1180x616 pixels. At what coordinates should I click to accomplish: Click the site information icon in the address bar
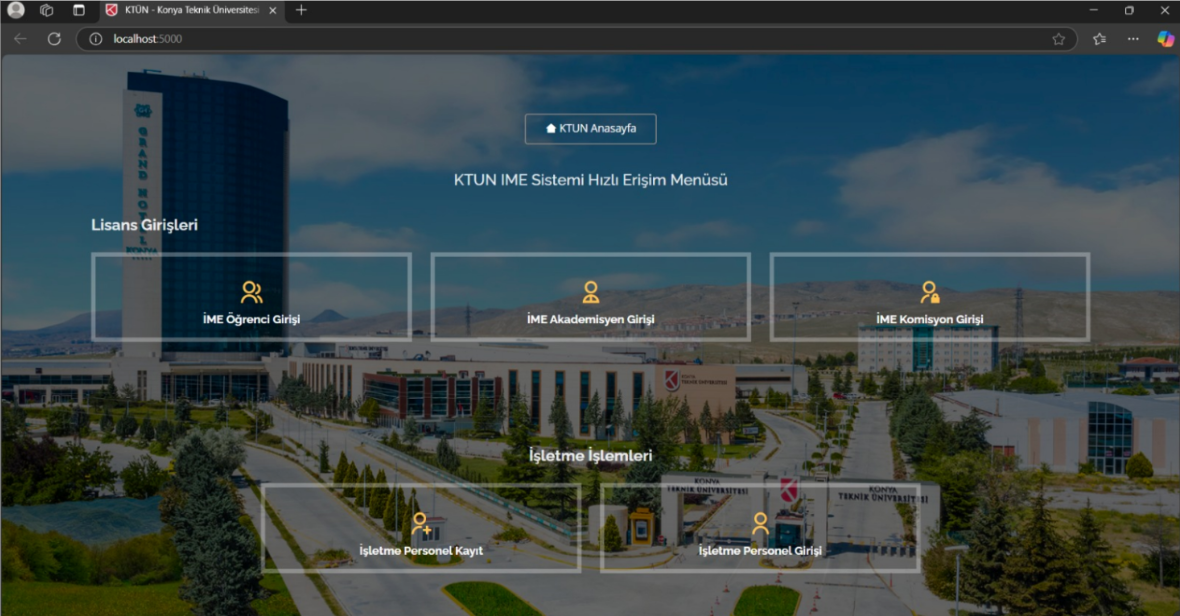tap(96, 39)
